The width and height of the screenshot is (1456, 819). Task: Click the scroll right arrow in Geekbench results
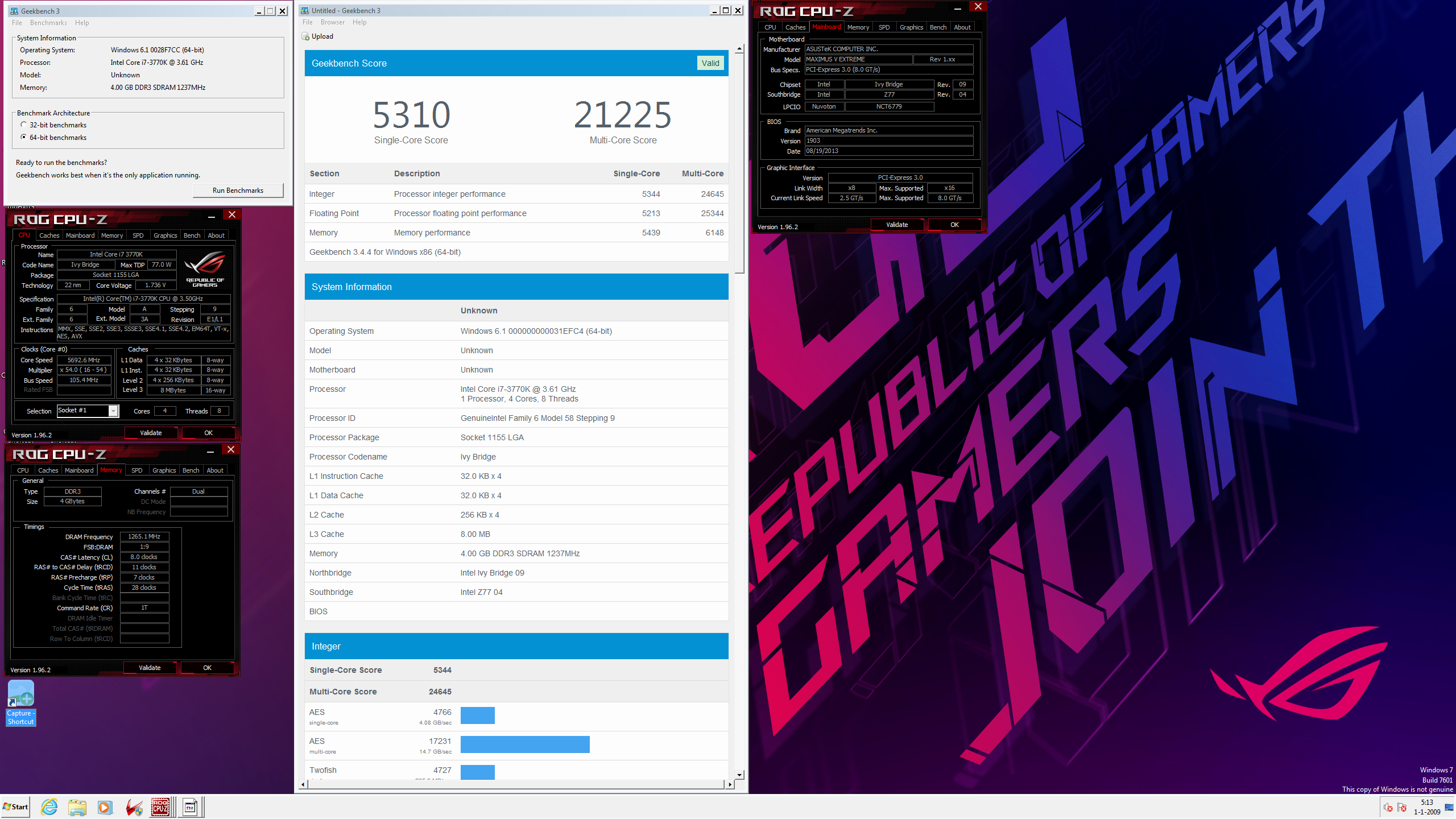click(730, 784)
